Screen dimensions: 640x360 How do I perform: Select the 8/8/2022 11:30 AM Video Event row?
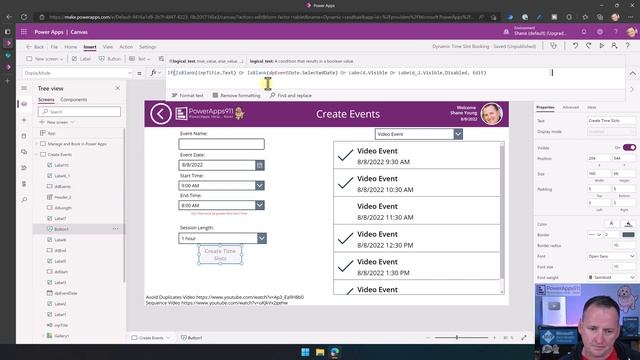click(x=417, y=211)
